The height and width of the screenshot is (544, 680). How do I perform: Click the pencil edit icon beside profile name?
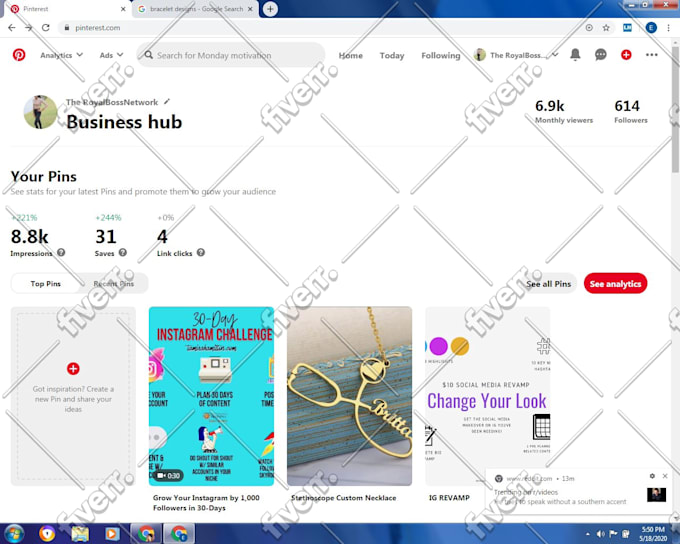tap(167, 102)
